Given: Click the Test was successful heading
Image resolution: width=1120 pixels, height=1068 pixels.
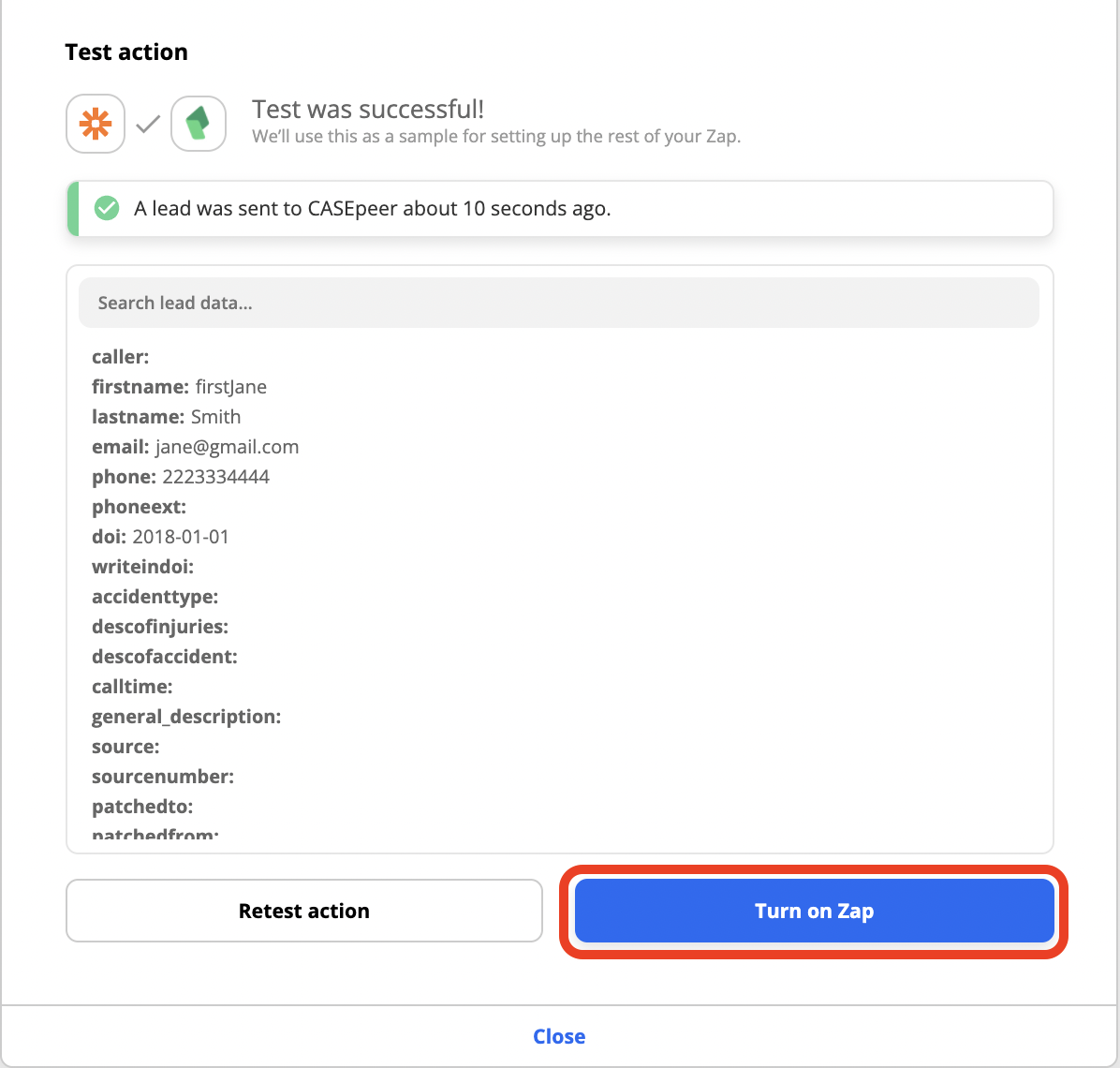Looking at the screenshot, I should 368,110.
